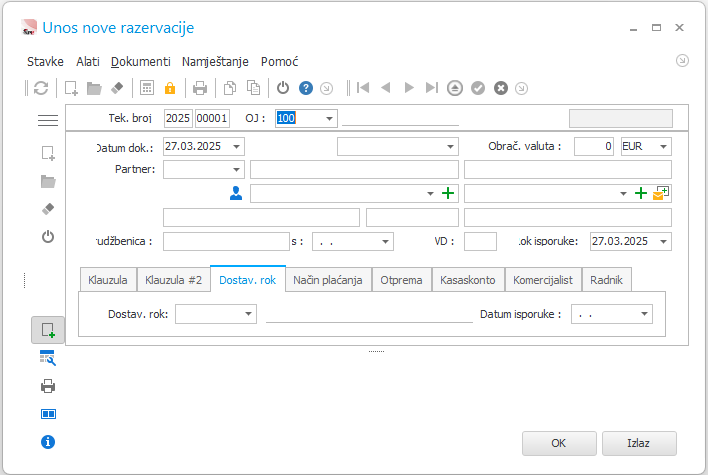Click the copy document icon
Screen dimensions: 708x475
pyautogui.click(x=230, y=88)
